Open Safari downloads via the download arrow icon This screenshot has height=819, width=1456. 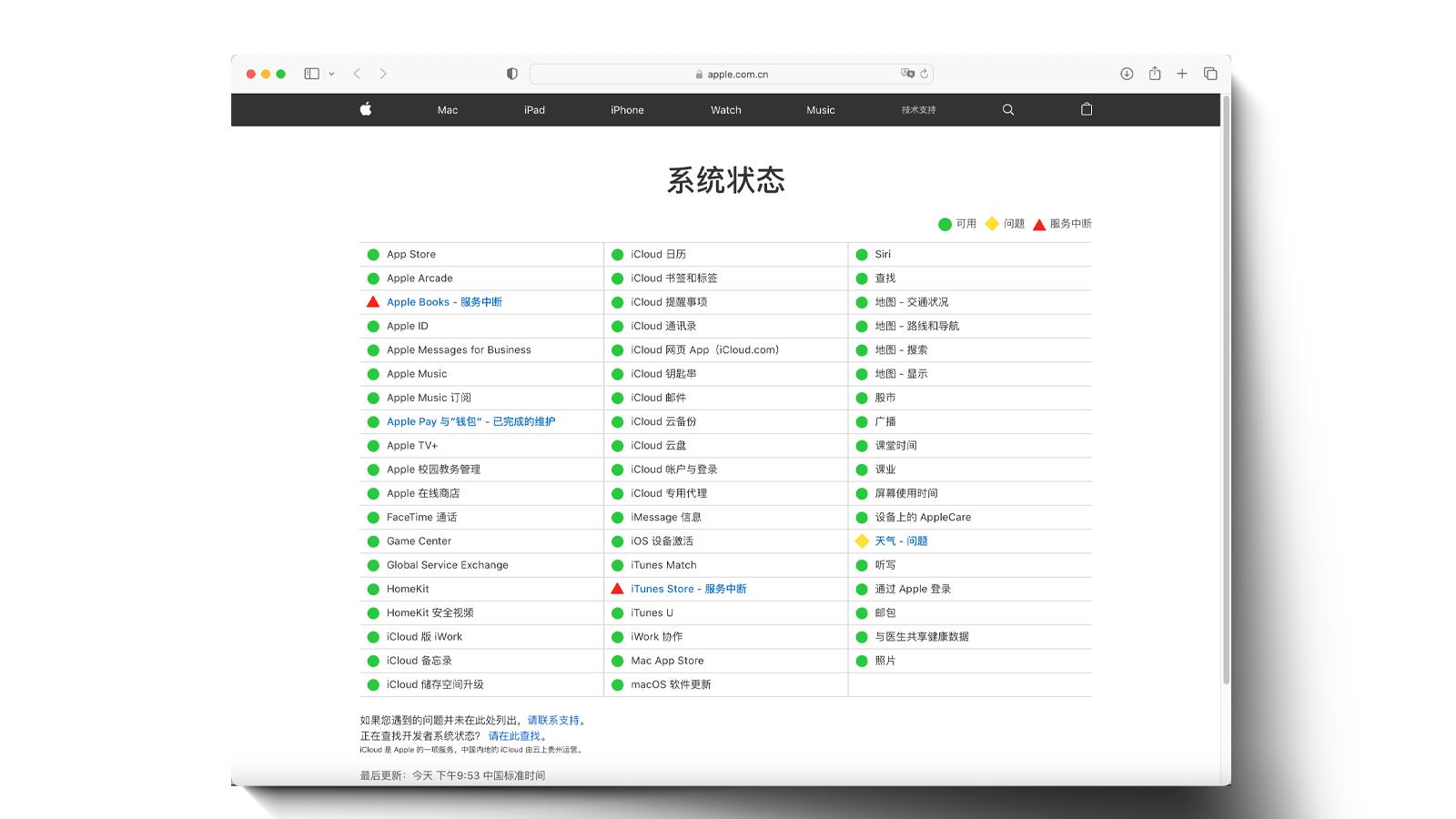1127,73
